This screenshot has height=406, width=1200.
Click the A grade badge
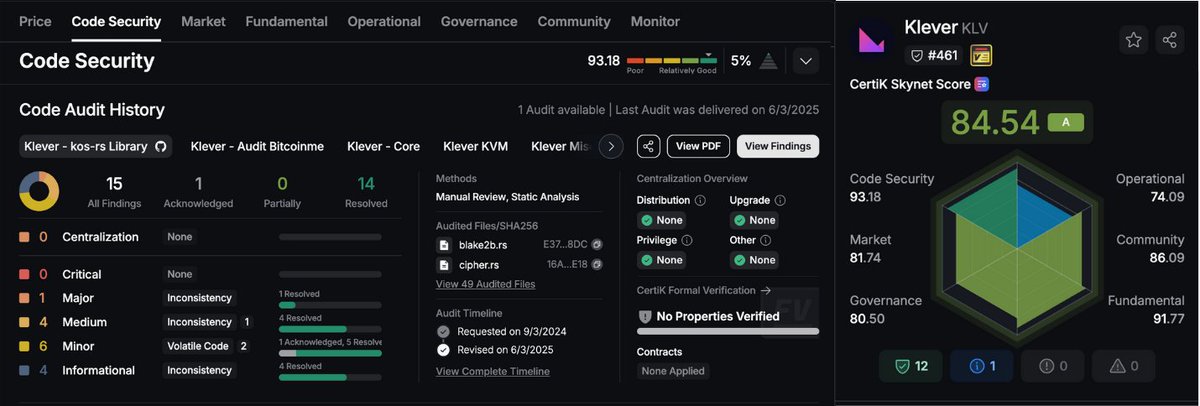(1064, 122)
